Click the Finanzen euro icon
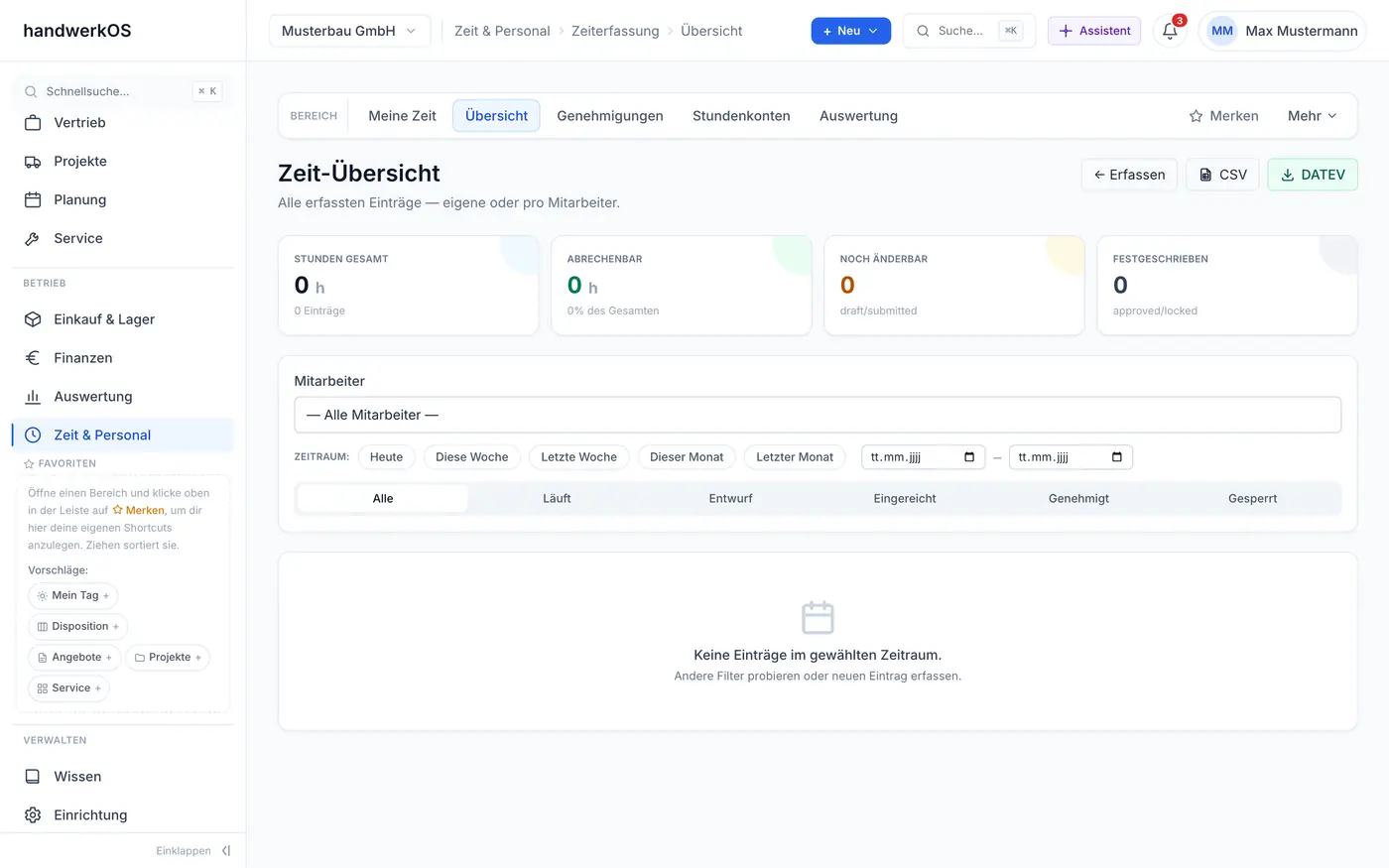This screenshot has width=1389, height=868. pyautogui.click(x=33, y=358)
